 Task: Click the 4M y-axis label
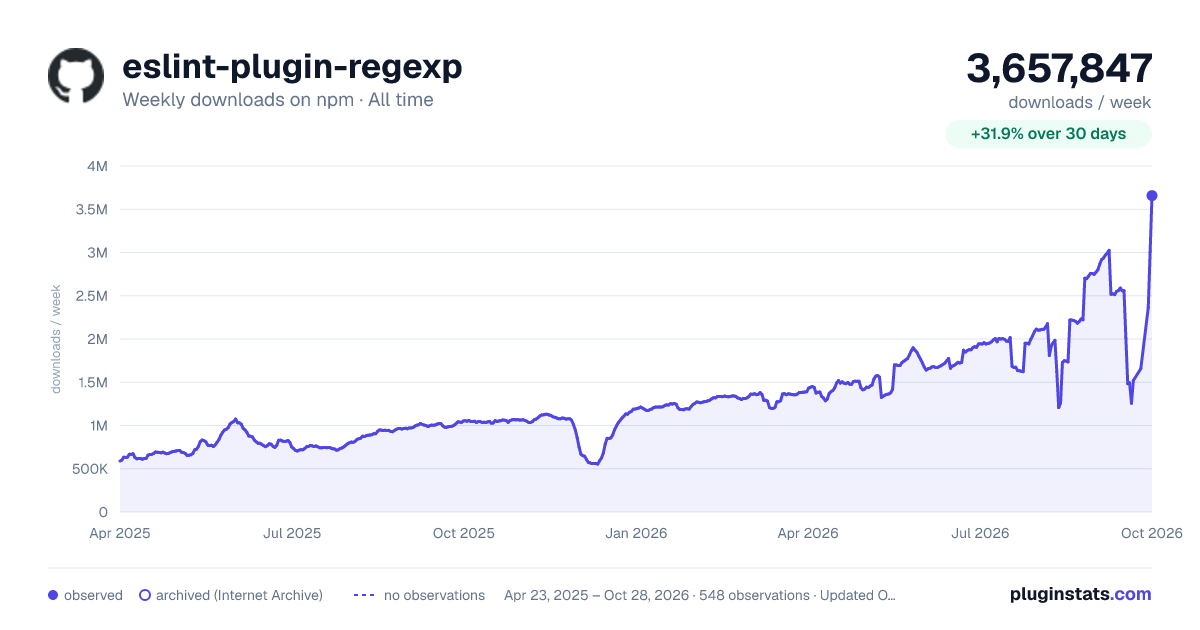pos(98,166)
